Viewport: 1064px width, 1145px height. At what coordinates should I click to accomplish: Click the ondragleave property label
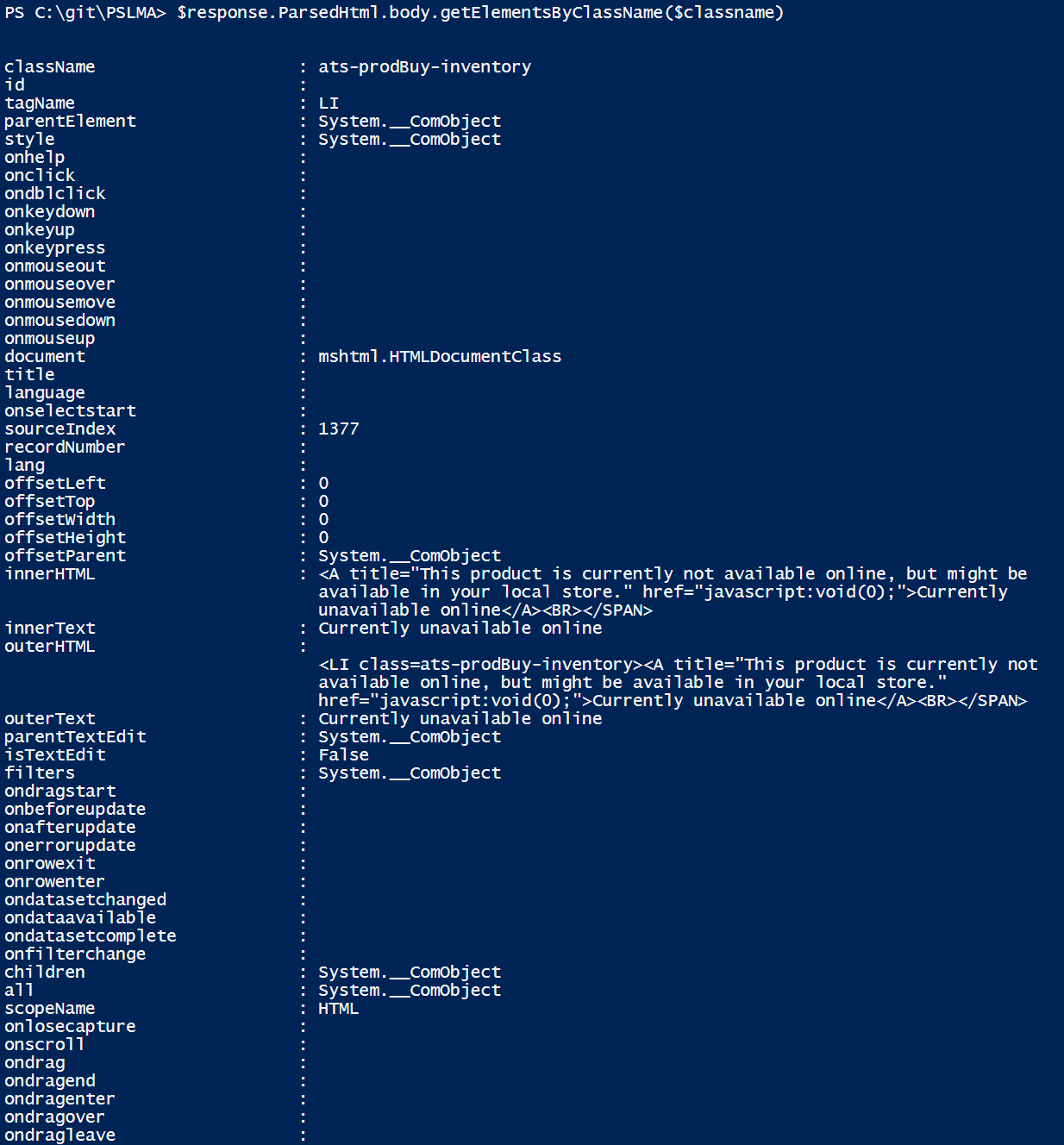pyautogui.click(x=60, y=1136)
